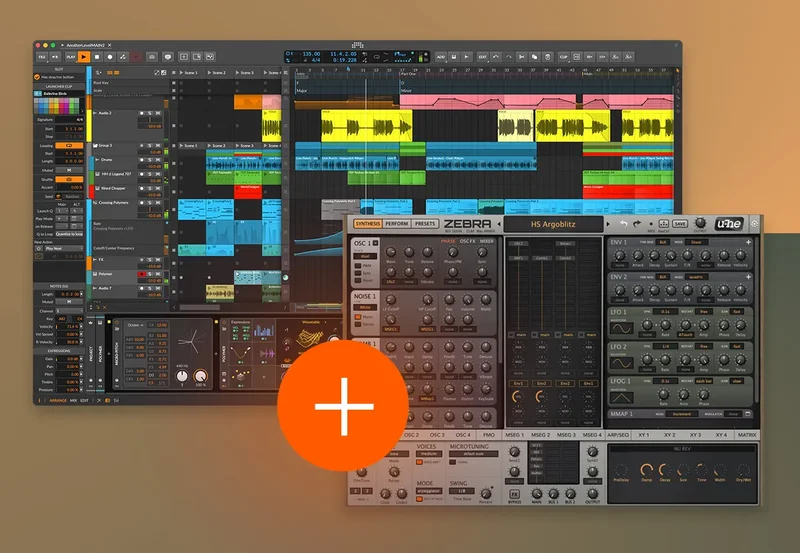This screenshot has height=553, width=800.
Task: Click the plus icon on ENV 2 panel
Action: (748, 276)
